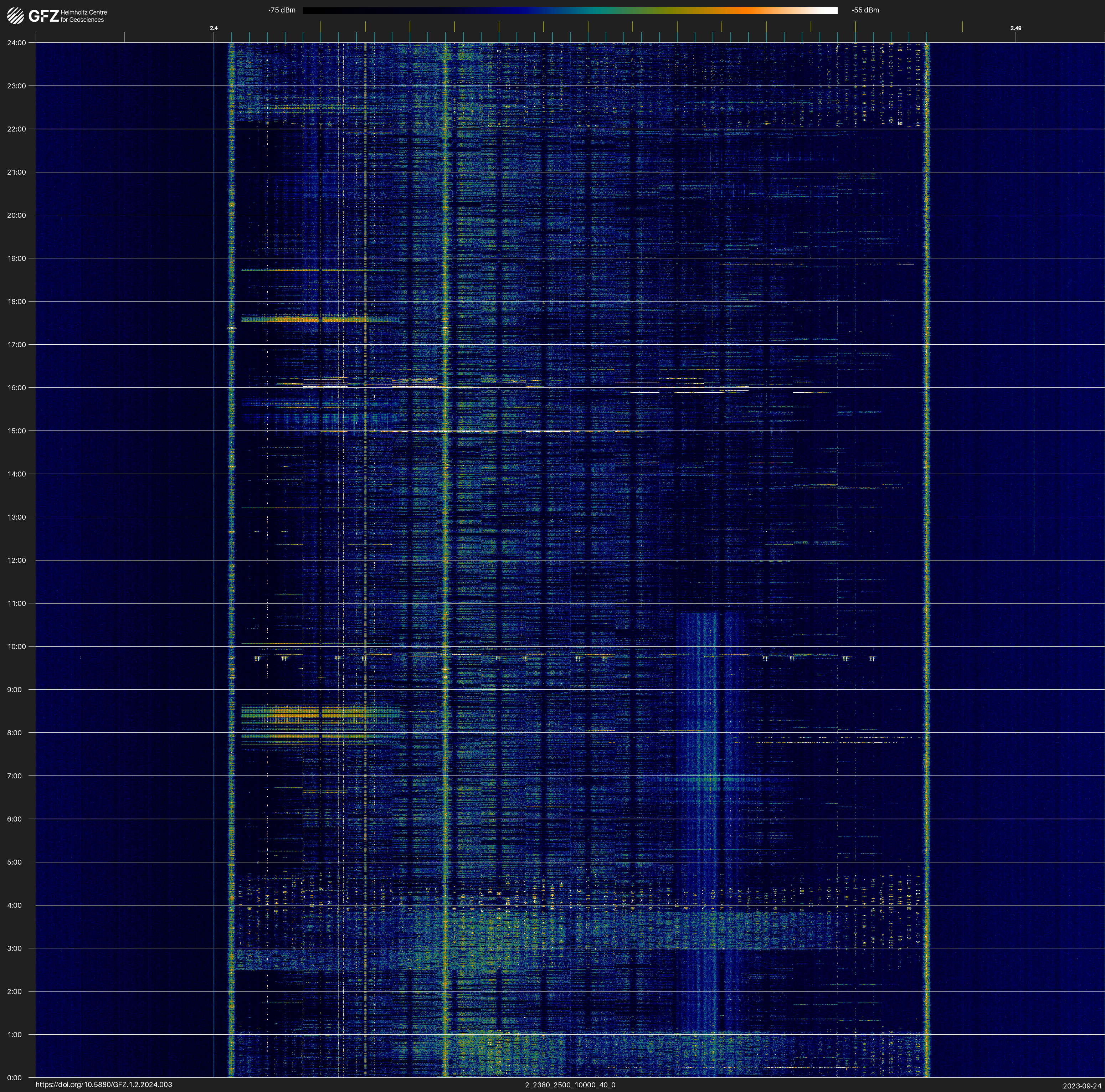Screen dimensions: 1105x1092
Task: Select the 16:00 time axis label
Action: [x=16, y=388]
